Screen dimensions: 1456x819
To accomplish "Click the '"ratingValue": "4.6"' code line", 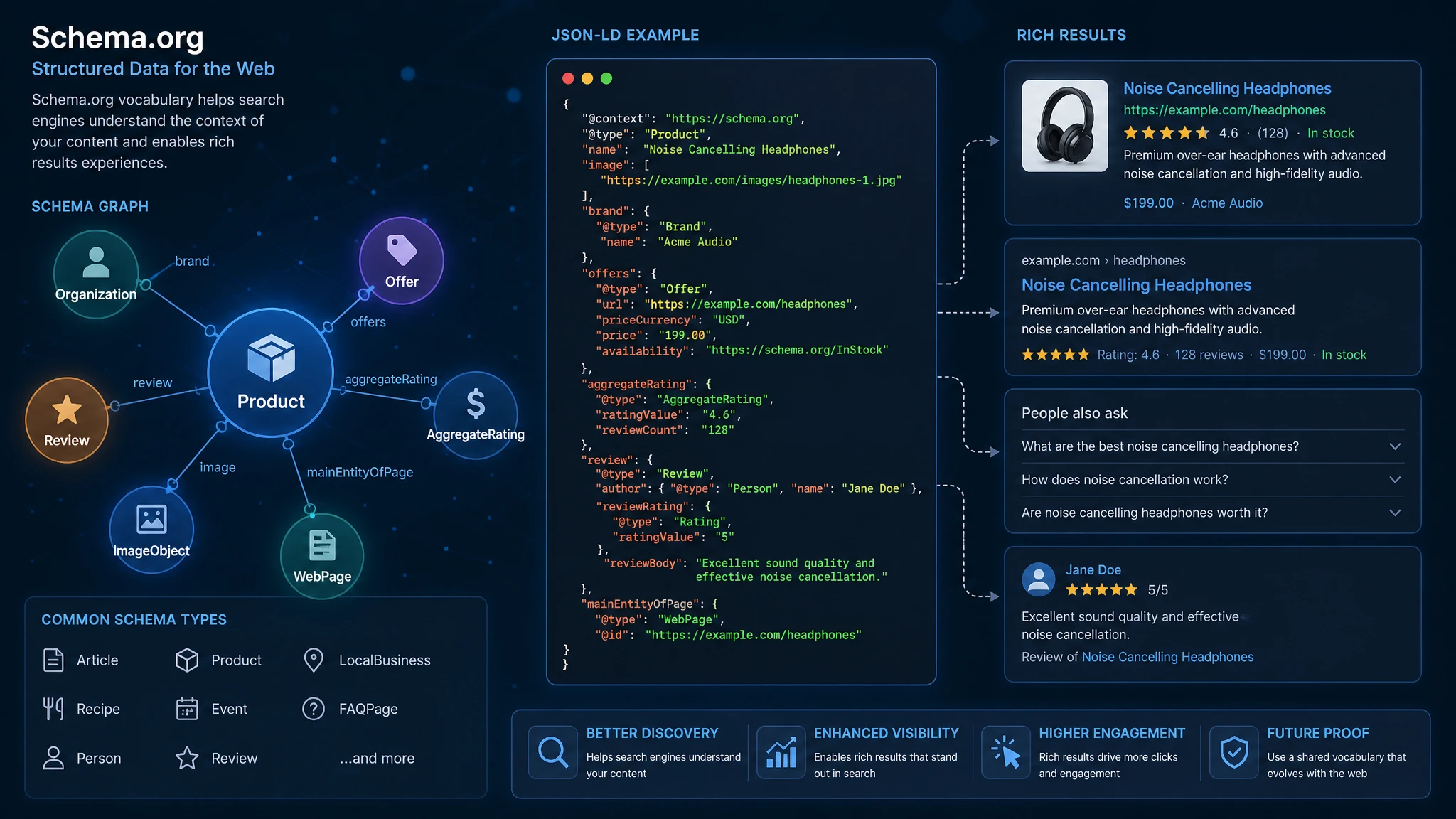I will pos(668,415).
